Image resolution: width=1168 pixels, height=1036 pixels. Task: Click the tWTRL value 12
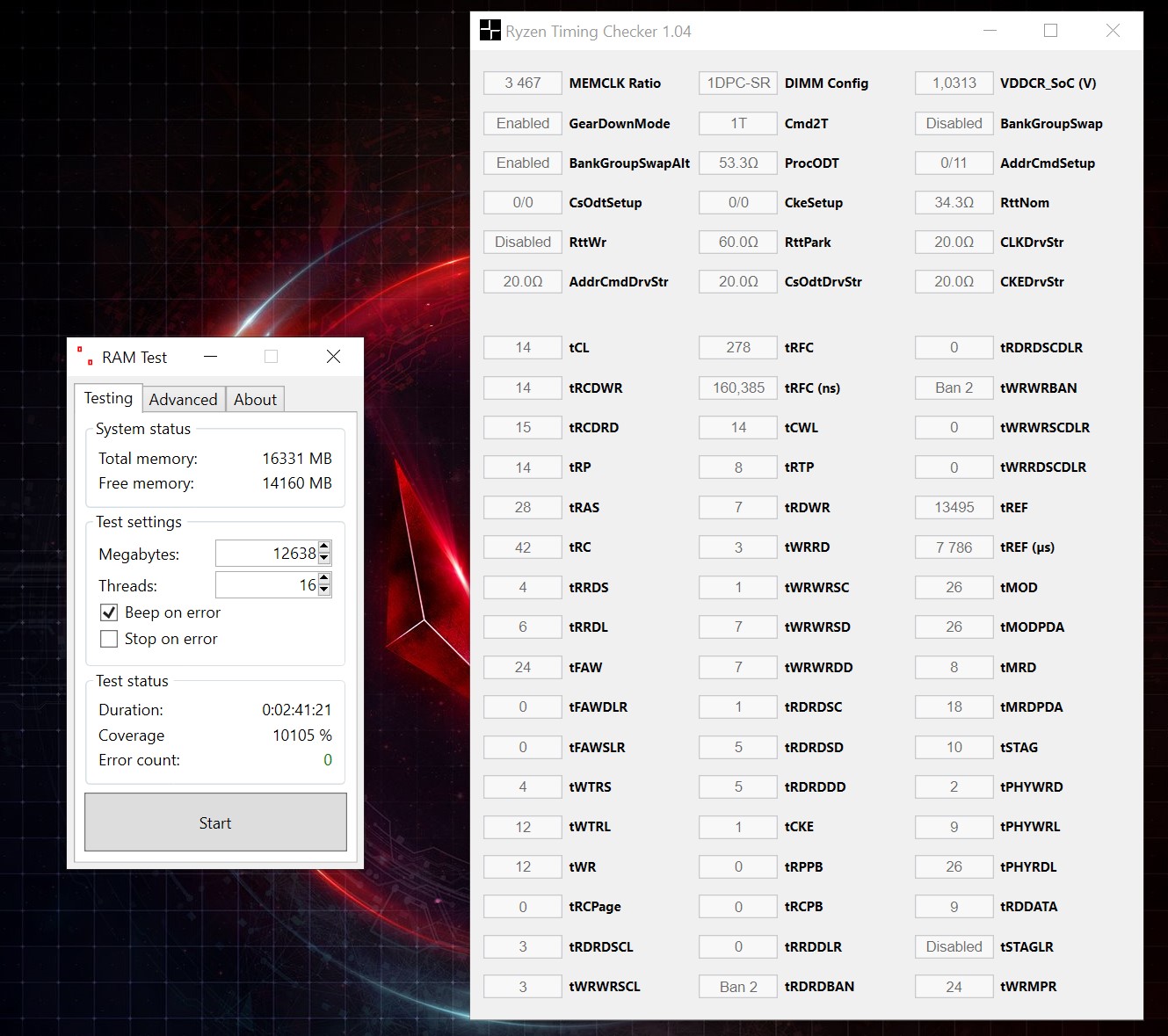click(x=523, y=826)
